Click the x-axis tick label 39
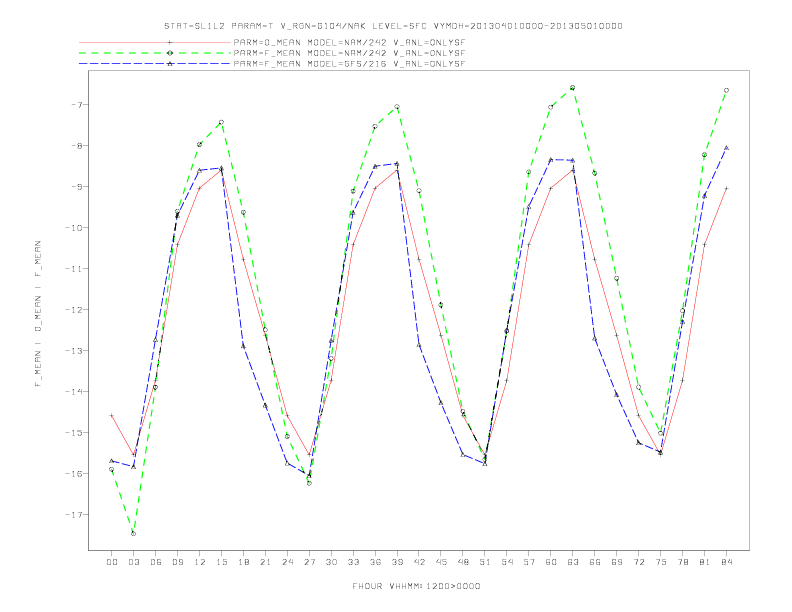The image size is (792, 612). click(397, 562)
